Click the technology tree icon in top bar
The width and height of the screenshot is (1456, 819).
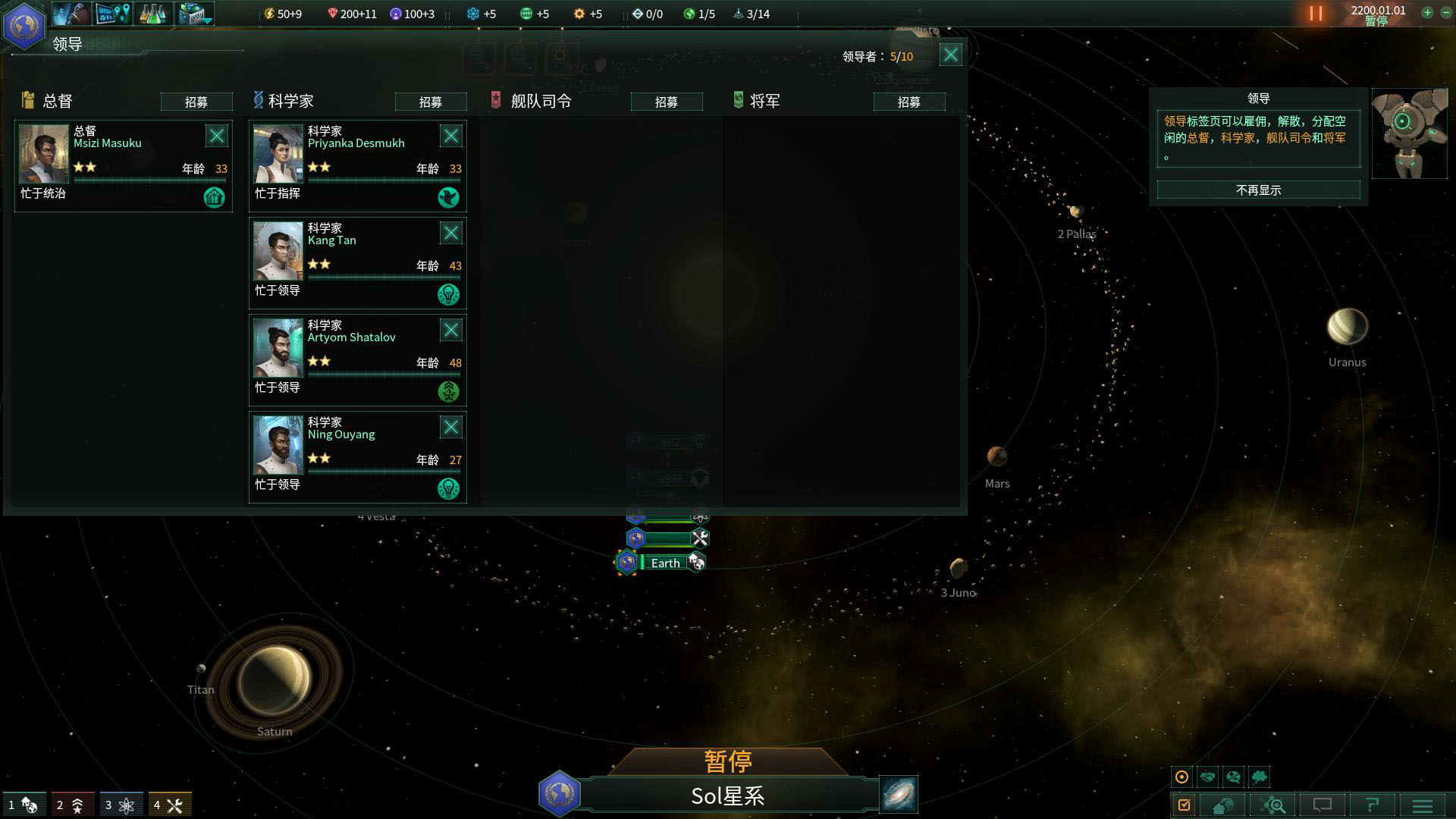coord(150,13)
